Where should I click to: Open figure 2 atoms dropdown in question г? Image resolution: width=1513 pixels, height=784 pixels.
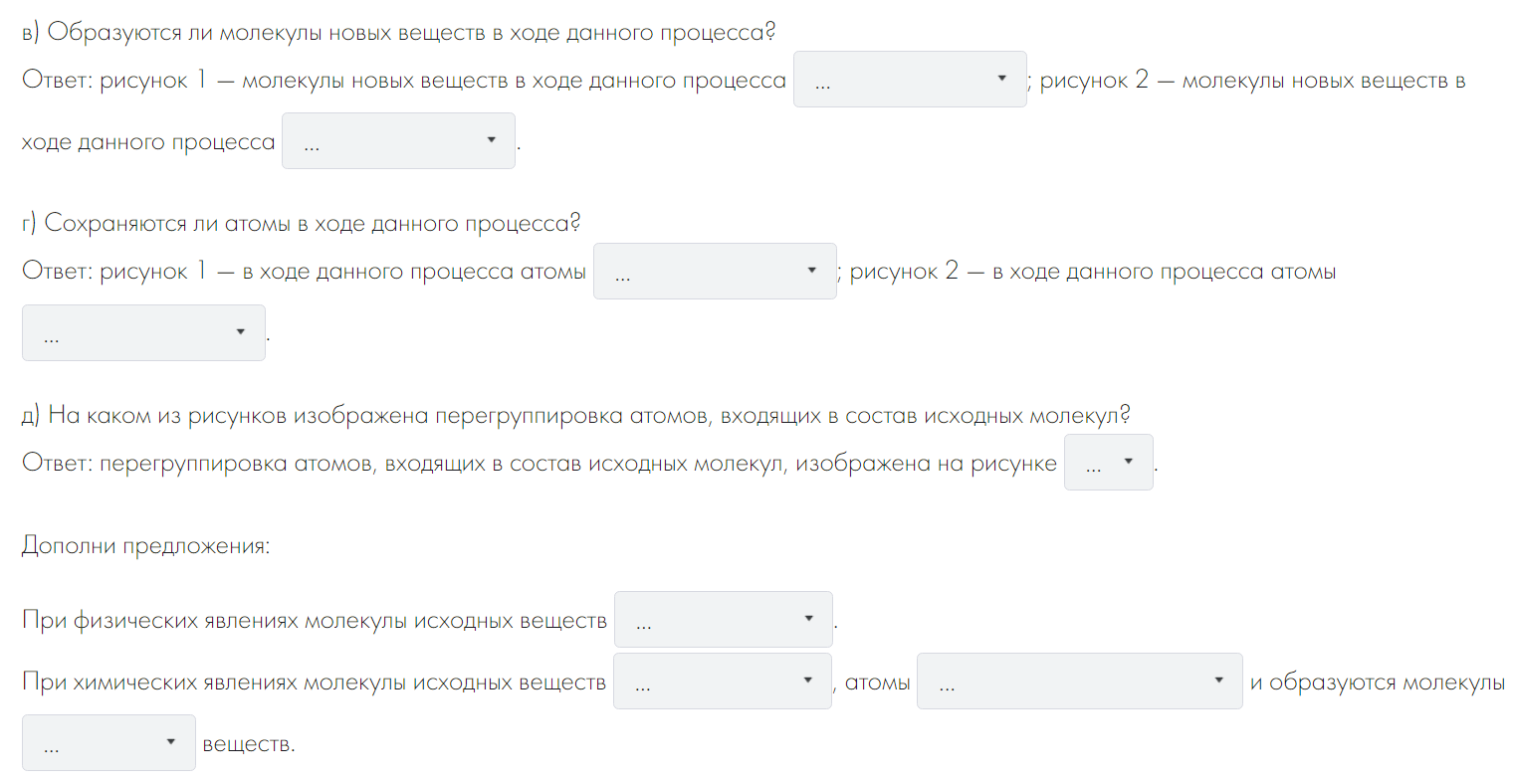[143, 333]
